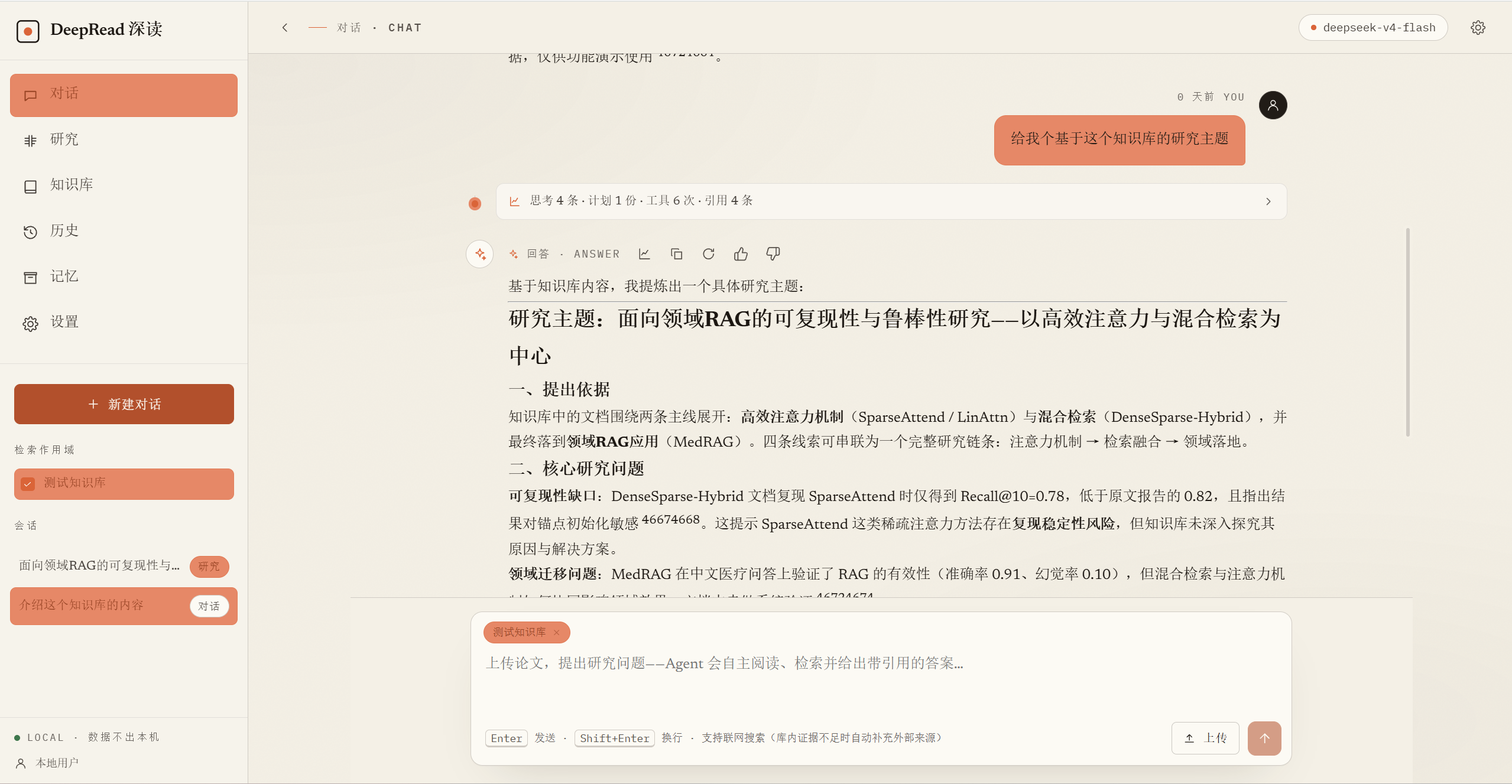1512x784 pixels.
Task: Send message with arrow button
Action: point(1264,738)
